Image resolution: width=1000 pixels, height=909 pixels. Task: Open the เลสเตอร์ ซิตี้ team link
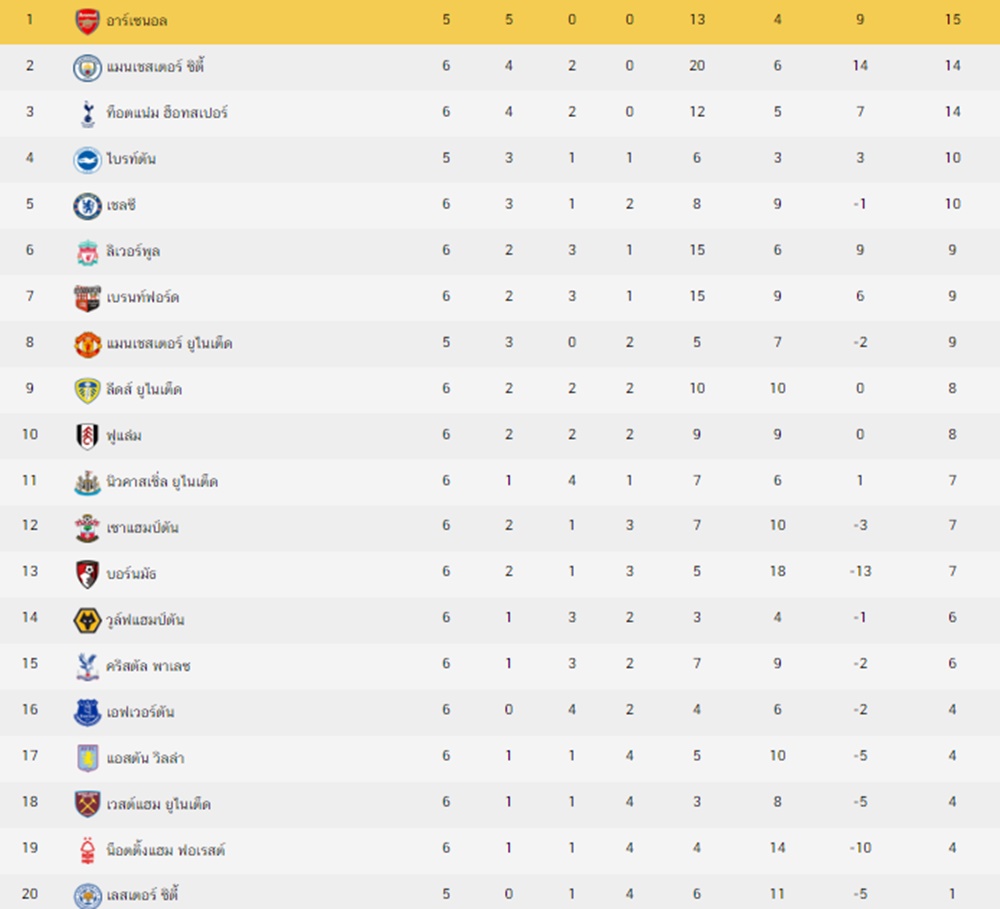point(142,894)
